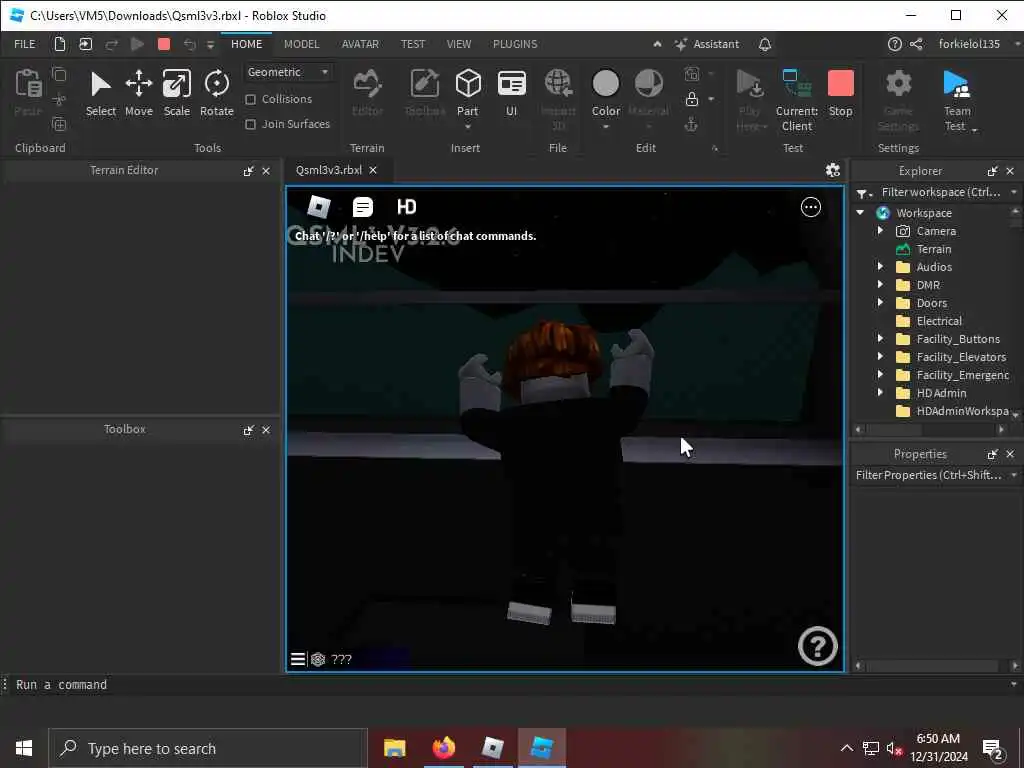The width and height of the screenshot is (1024, 768).
Task: Click the forkielol135 account name
Action: pos(969,44)
